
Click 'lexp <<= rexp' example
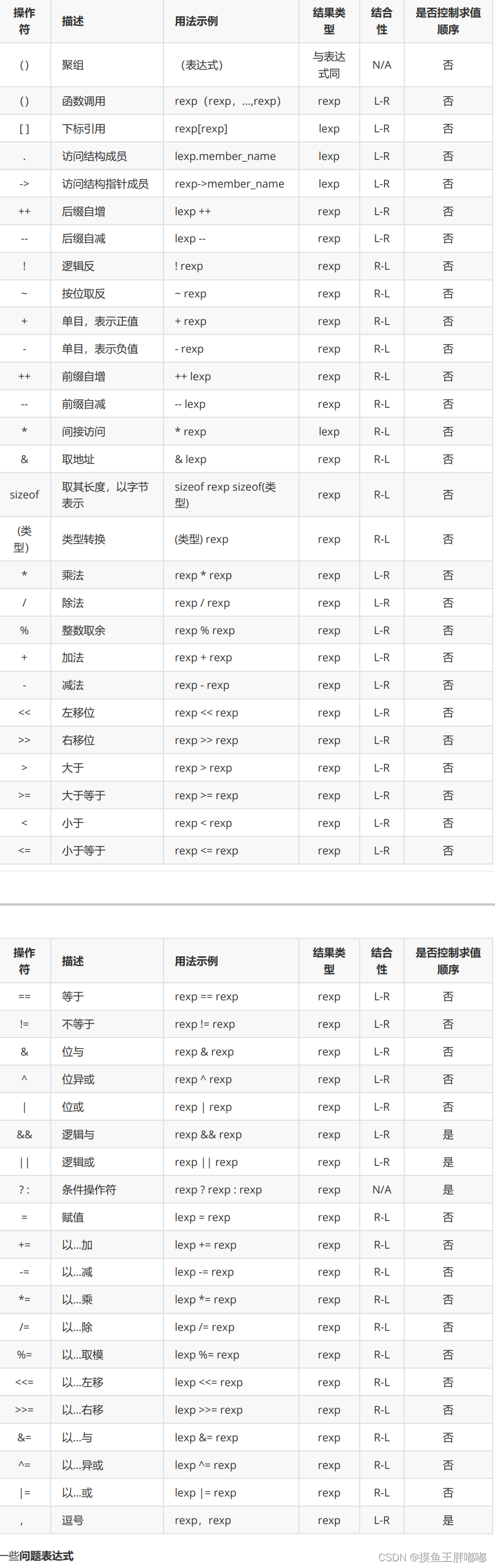pos(209,1382)
